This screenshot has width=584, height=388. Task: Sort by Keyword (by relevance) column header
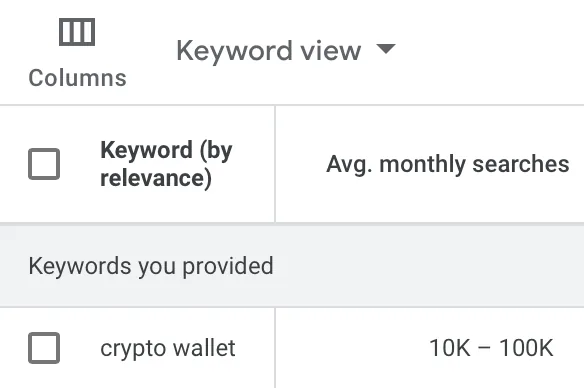[166, 164]
